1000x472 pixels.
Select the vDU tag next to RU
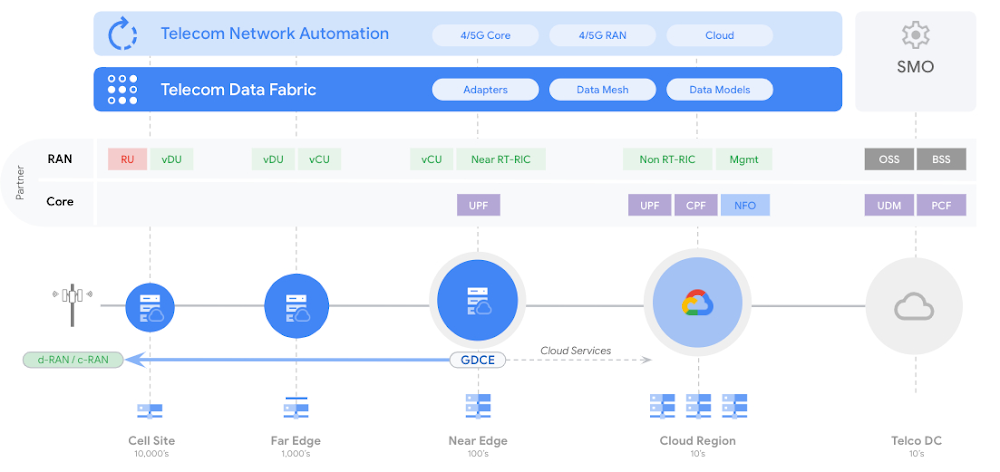coord(172,159)
